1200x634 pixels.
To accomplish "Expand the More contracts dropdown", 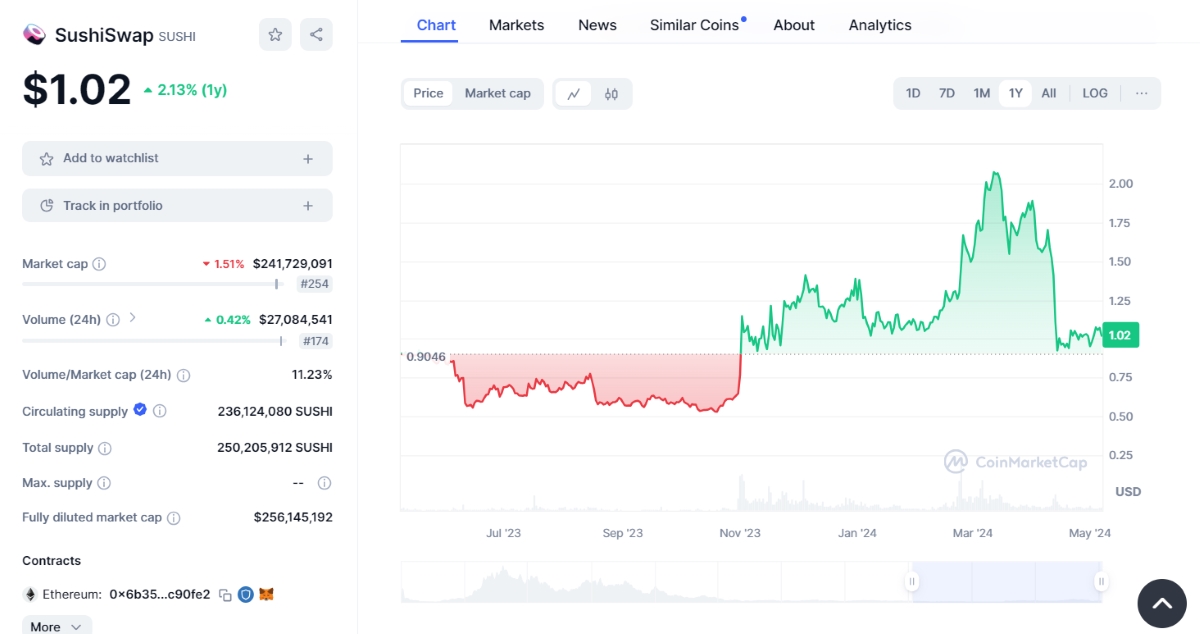I will click(x=56, y=627).
